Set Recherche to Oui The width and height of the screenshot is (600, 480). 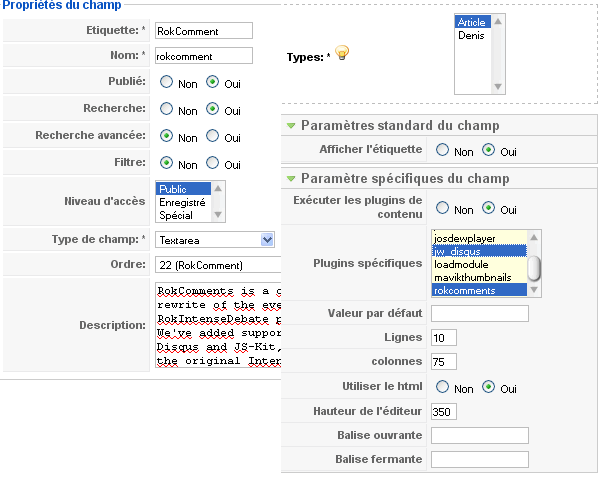click(212, 109)
